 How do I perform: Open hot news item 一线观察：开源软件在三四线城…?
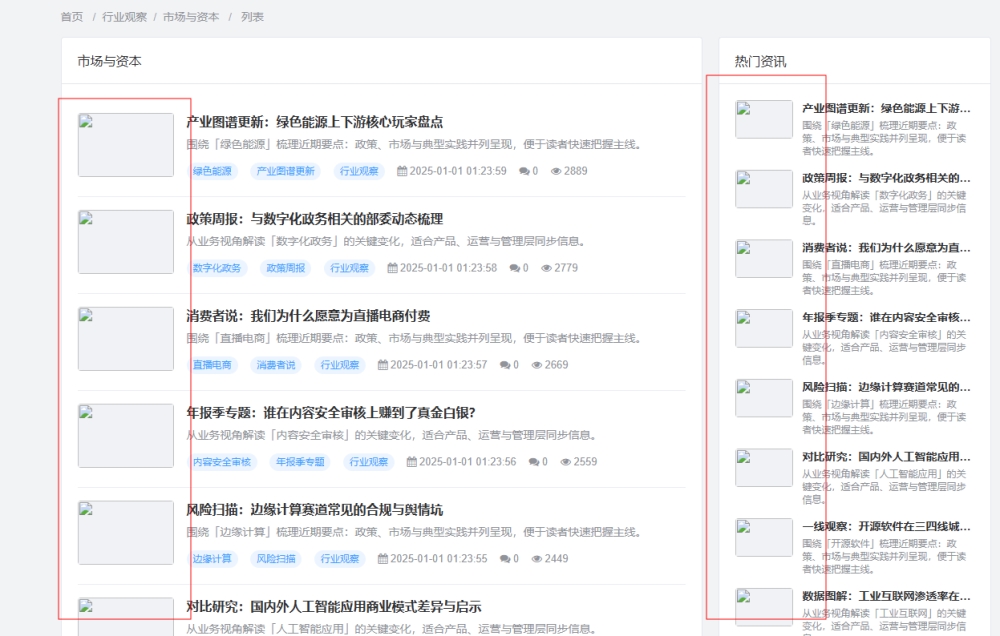(886, 526)
